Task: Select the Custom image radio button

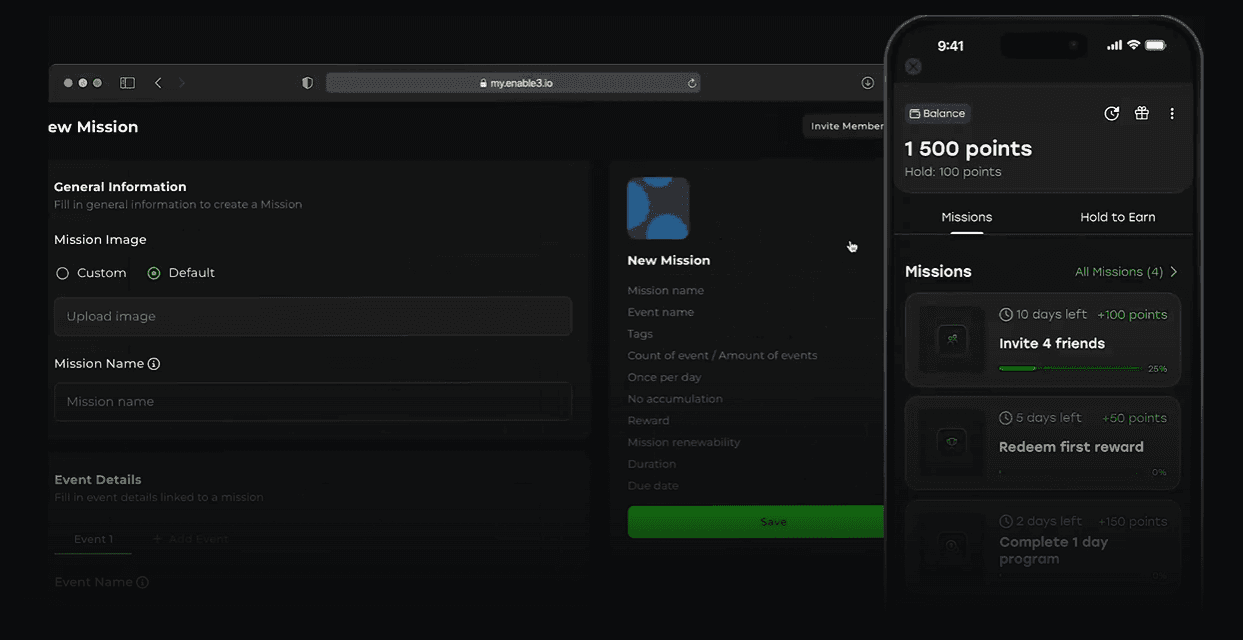Action: click(63, 273)
